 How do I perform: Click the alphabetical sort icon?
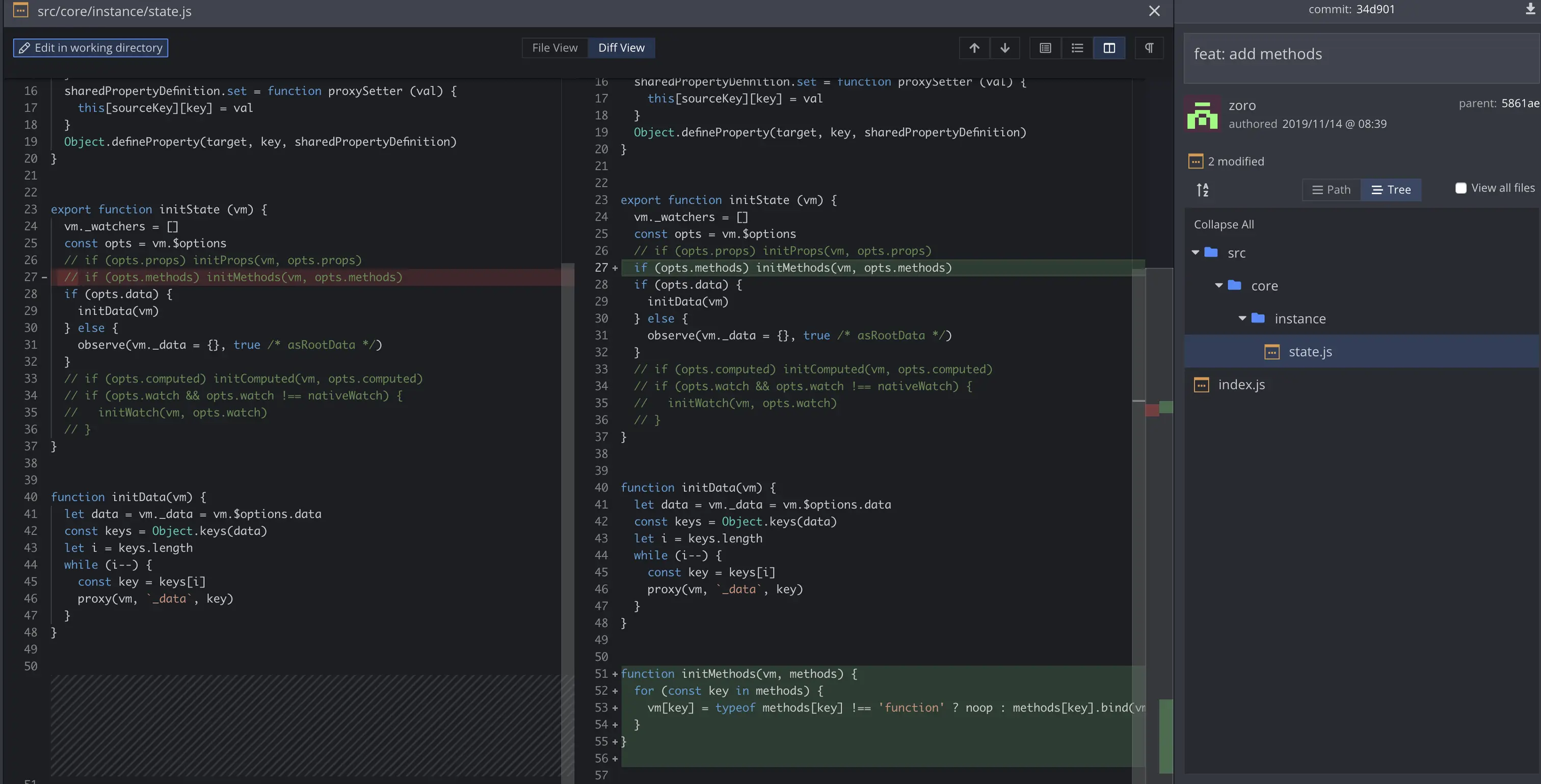[x=1203, y=190]
